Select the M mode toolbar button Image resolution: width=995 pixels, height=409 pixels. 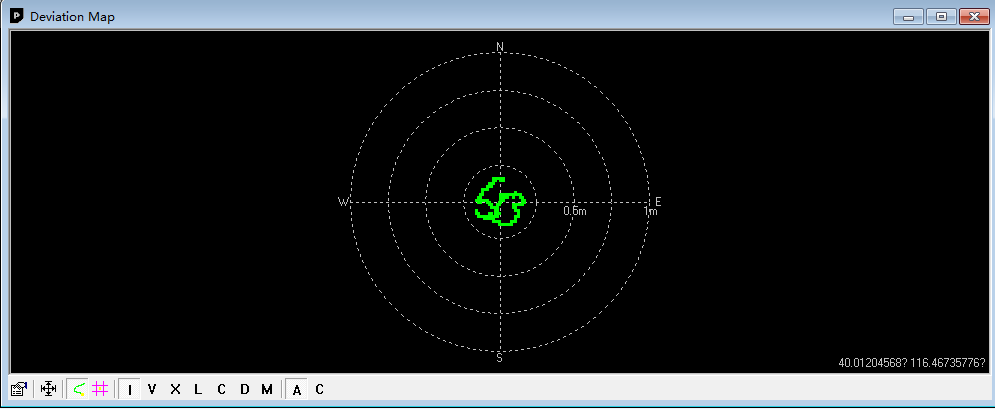[x=267, y=389]
